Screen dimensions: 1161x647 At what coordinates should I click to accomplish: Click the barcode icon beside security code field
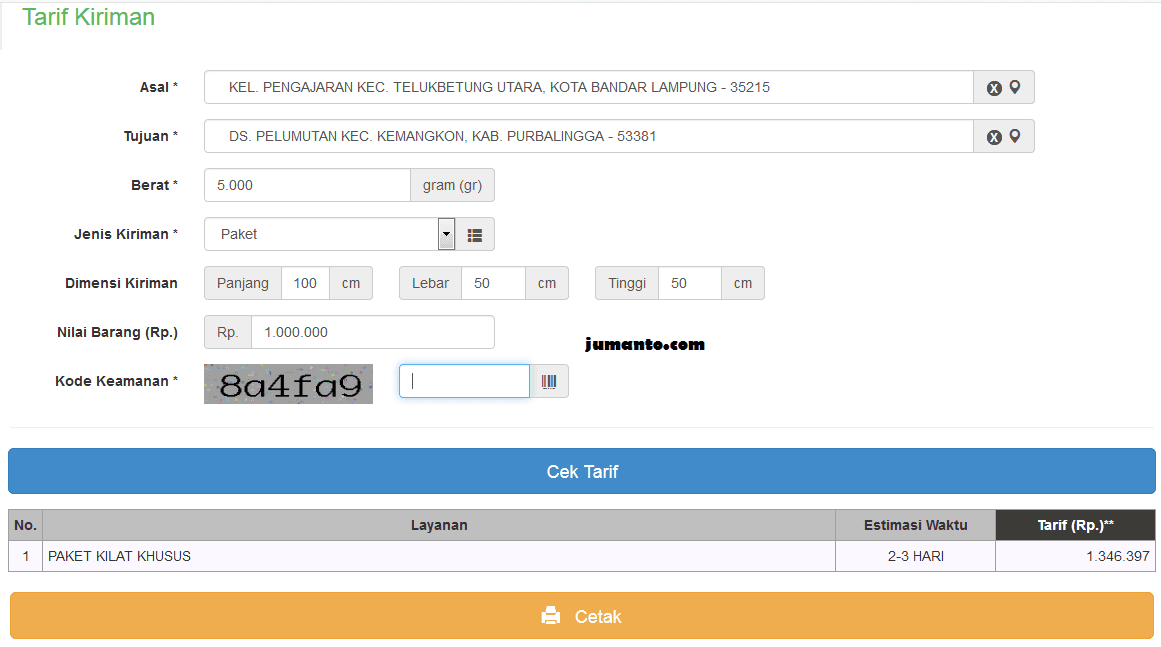[549, 381]
